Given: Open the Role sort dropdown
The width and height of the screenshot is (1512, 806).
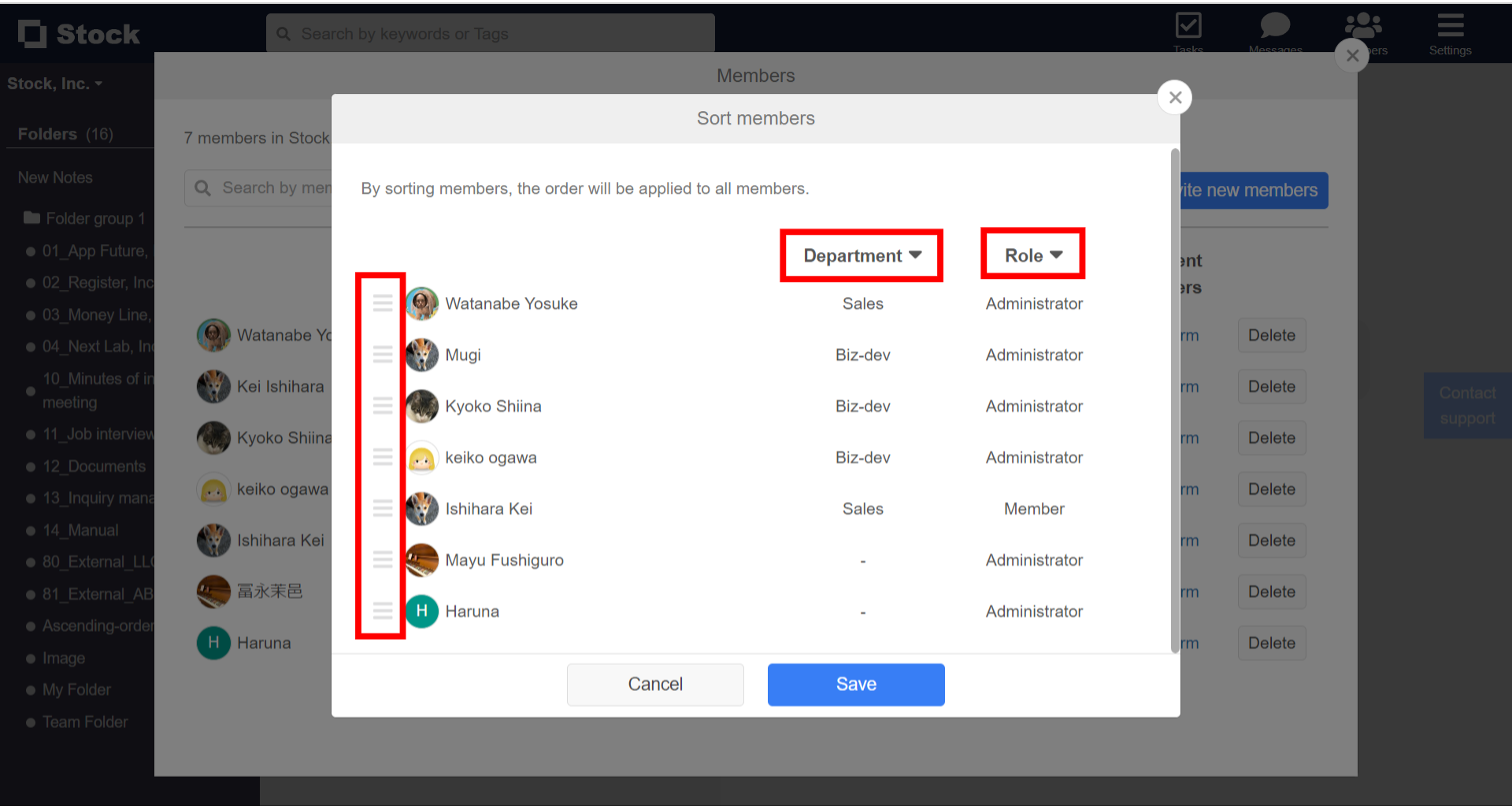Looking at the screenshot, I should tap(1032, 254).
